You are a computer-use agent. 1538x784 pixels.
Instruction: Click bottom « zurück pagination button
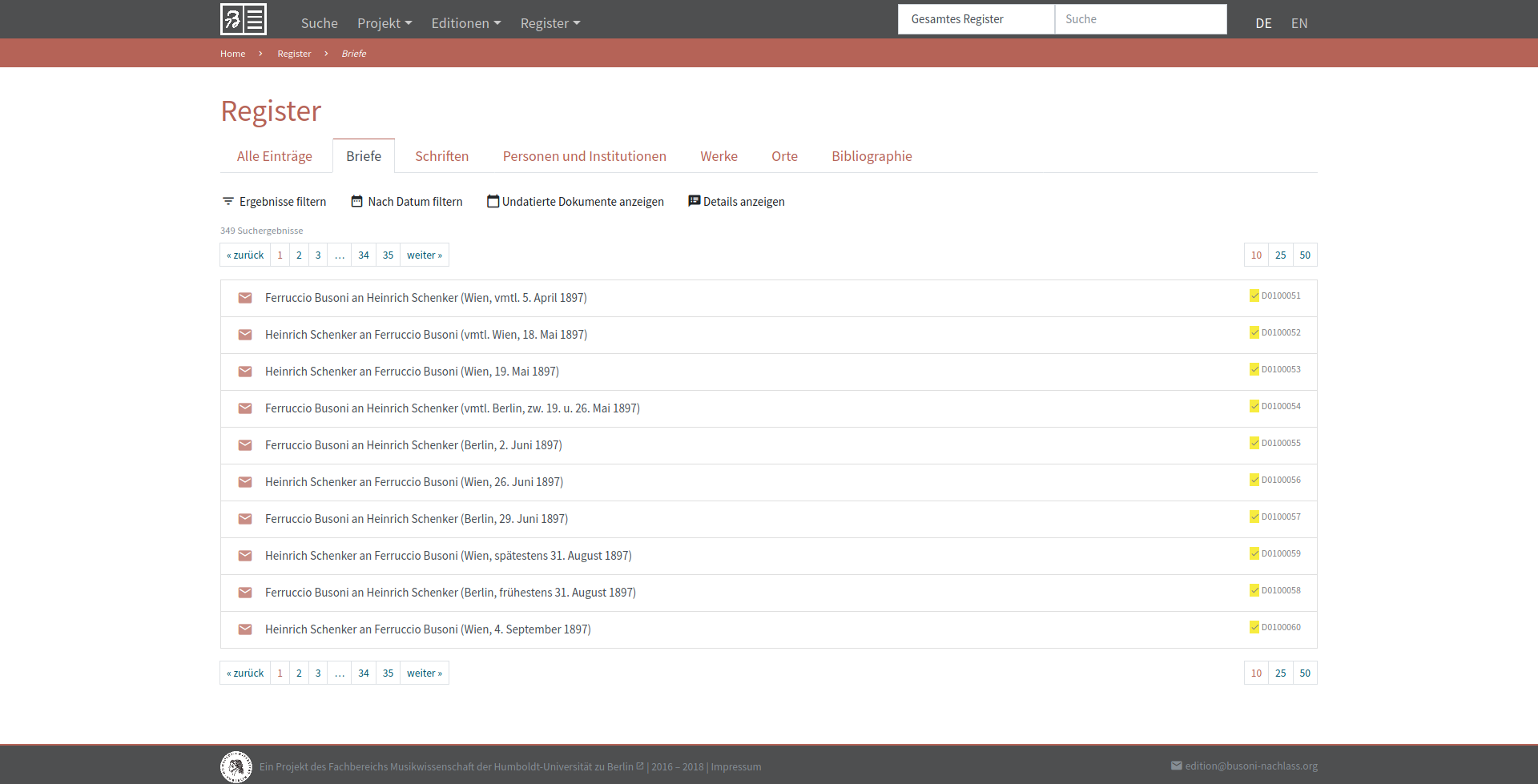(245, 673)
